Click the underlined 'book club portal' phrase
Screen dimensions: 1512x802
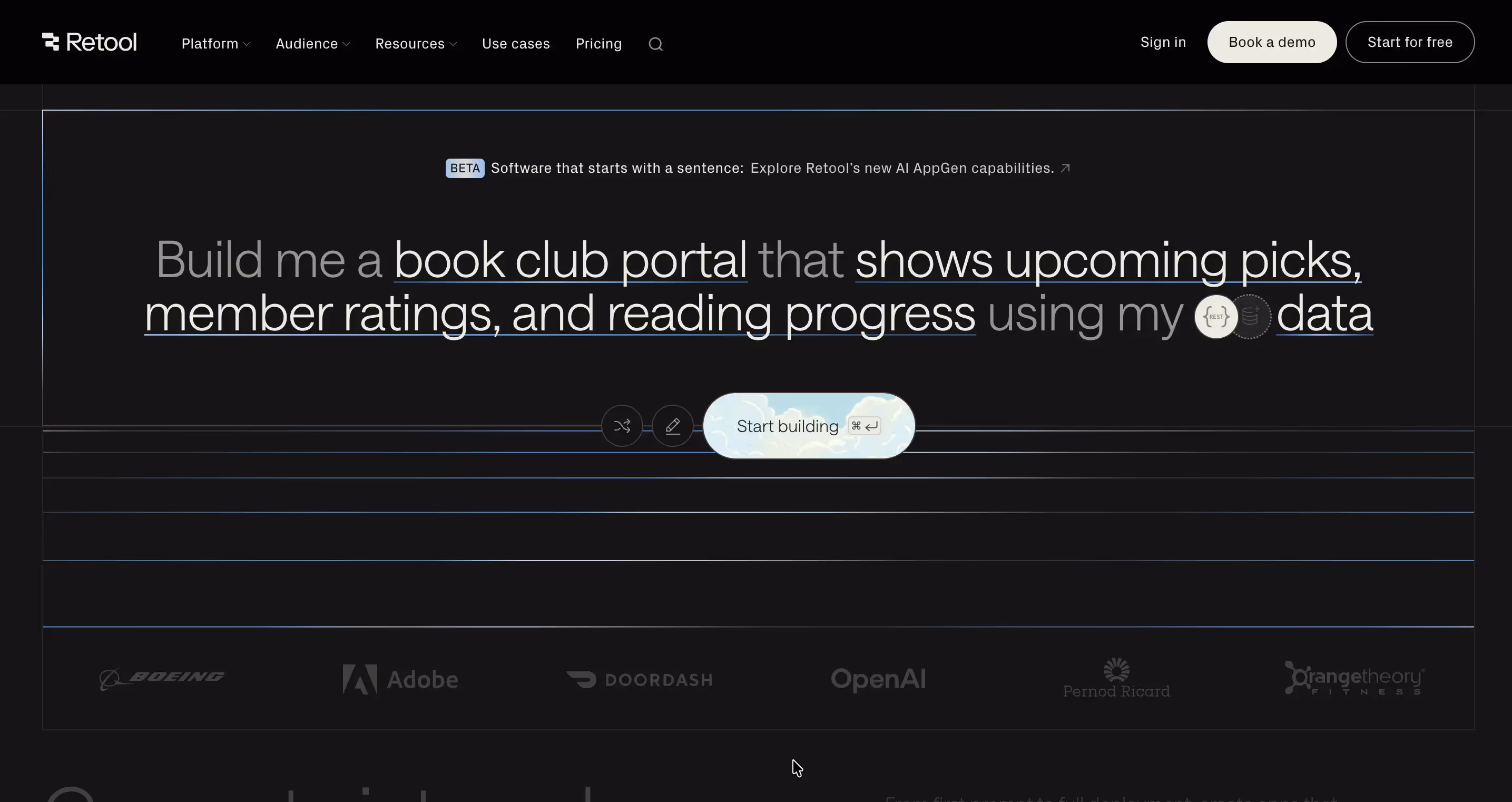point(570,260)
